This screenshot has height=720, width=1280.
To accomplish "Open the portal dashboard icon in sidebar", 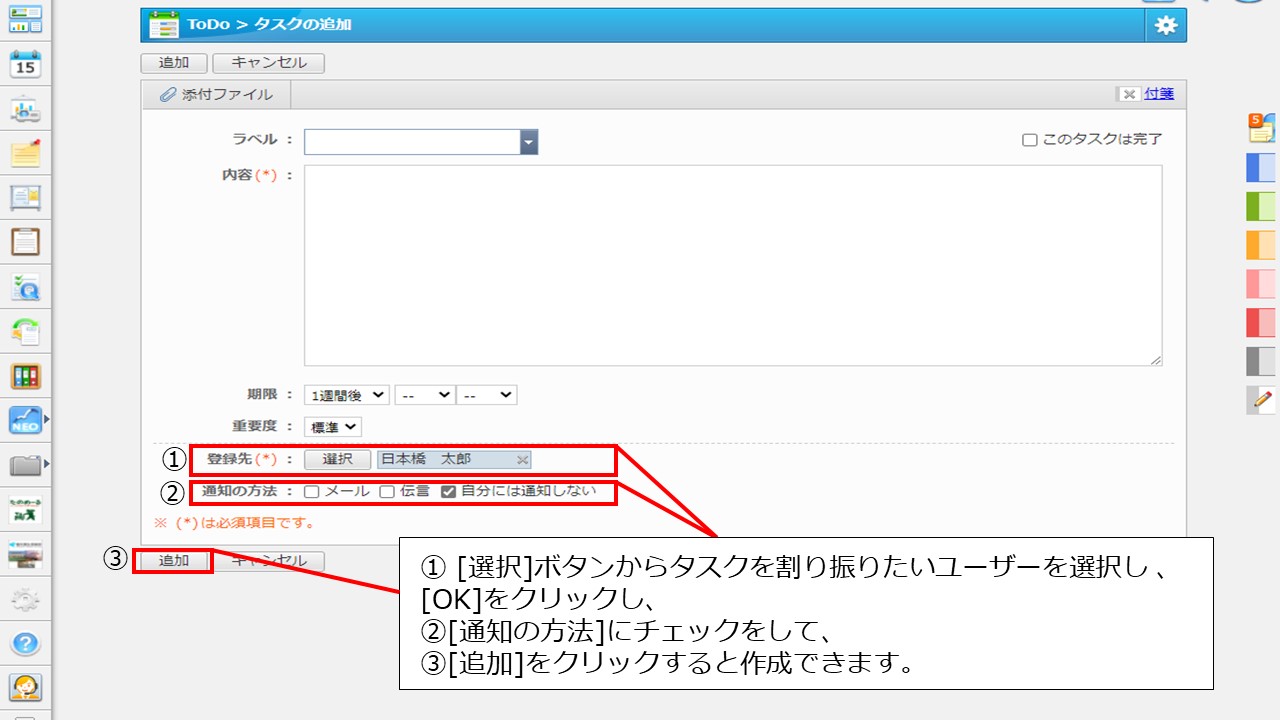I will [x=25, y=18].
